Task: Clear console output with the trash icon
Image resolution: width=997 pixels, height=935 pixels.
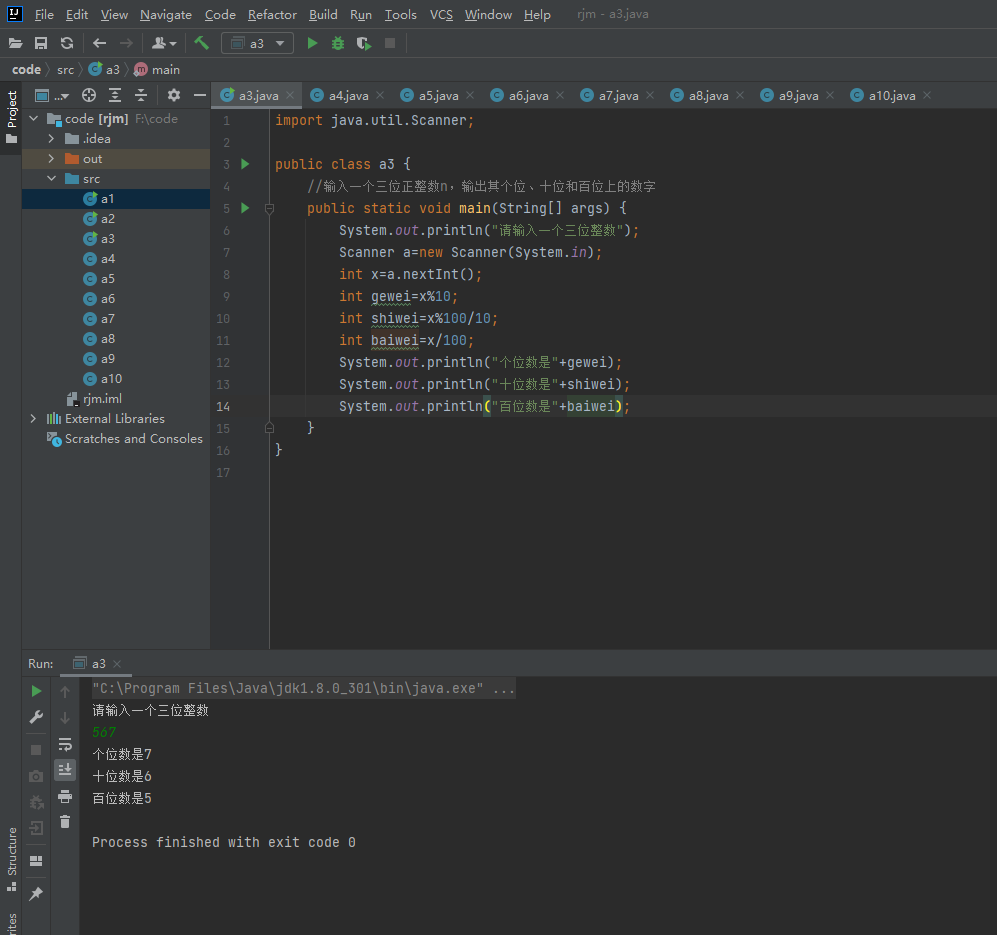Action: tap(65, 821)
